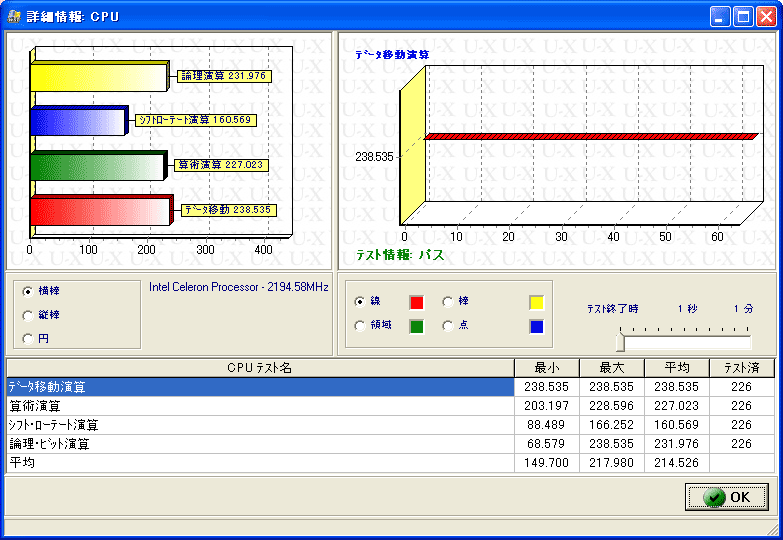Select the 算術演算 test row
The height and width of the screenshot is (540, 783).
pyautogui.click(x=259, y=406)
